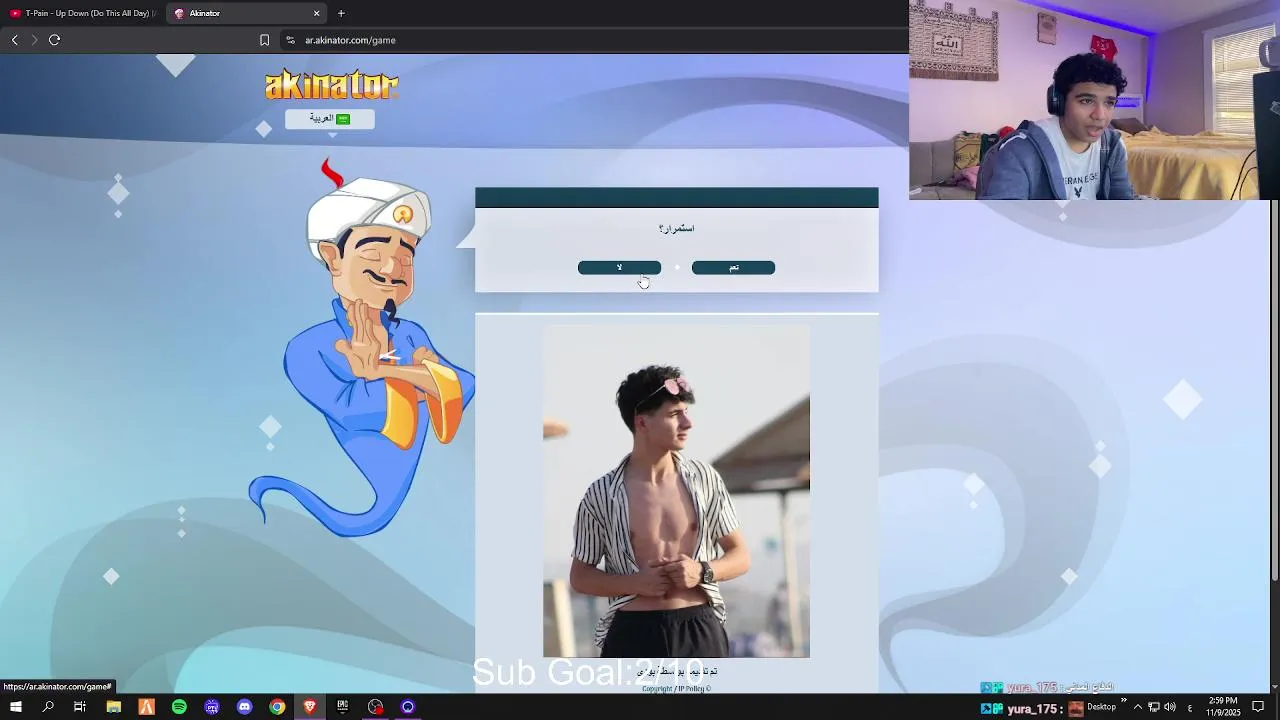Image resolution: width=1280 pixels, height=720 pixels.
Task: Click the page vertical scrollbar thumb
Action: pyautogui.click(x=1274, y=390)
